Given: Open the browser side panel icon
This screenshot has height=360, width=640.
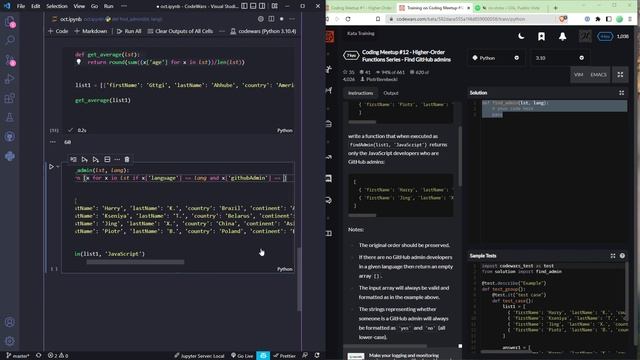Looking at the screenshot, I should (x=609, y=19).
